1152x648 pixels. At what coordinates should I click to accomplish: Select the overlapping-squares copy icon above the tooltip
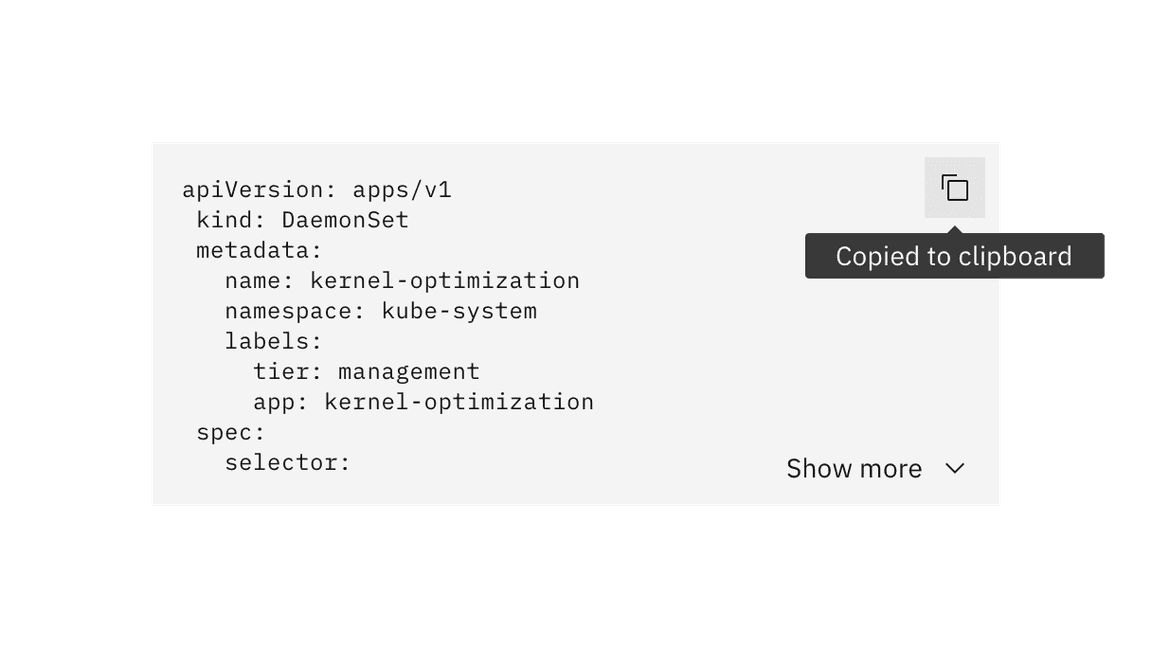pos(954,187)
